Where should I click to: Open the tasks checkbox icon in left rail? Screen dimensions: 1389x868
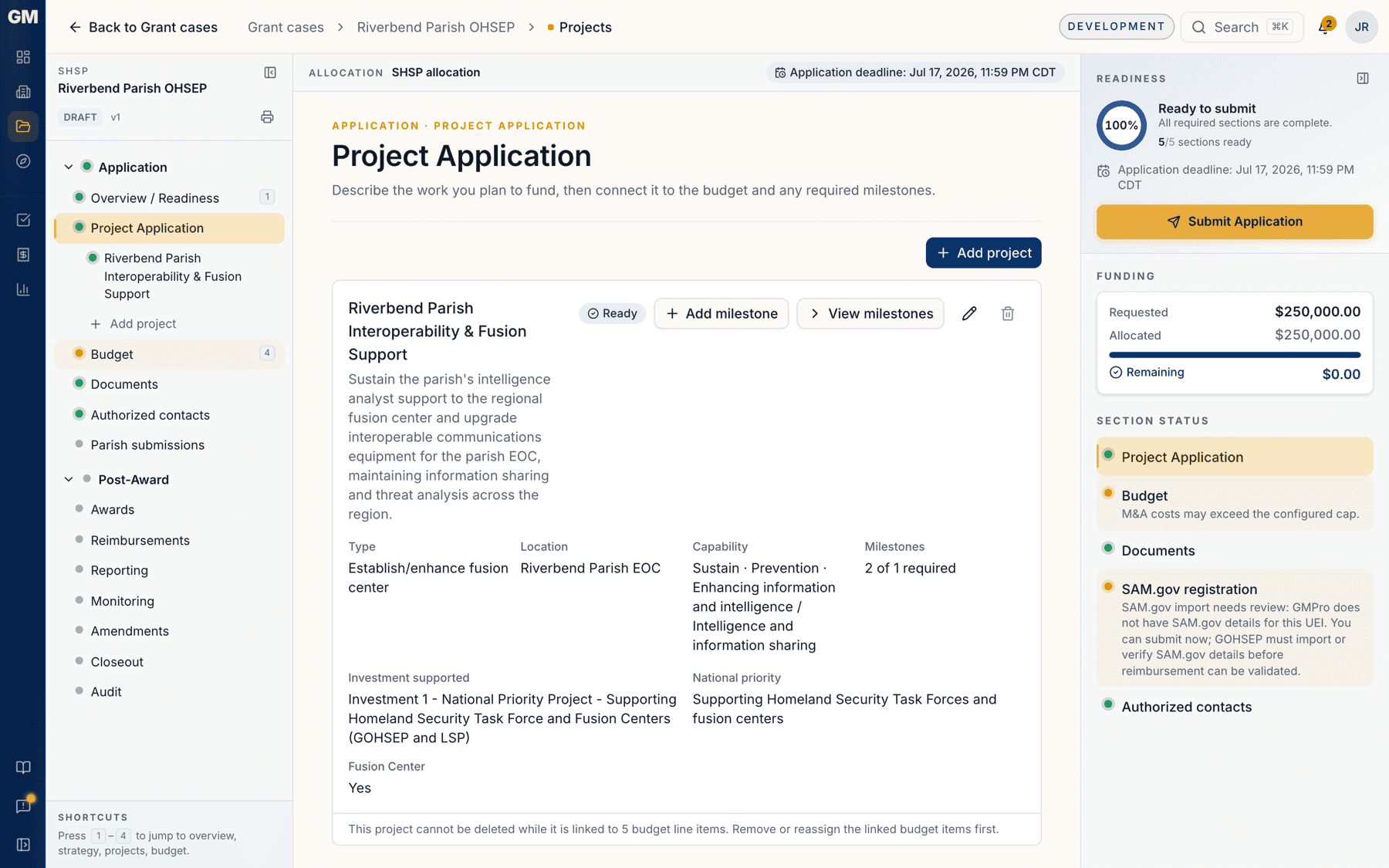pos(23,220)
